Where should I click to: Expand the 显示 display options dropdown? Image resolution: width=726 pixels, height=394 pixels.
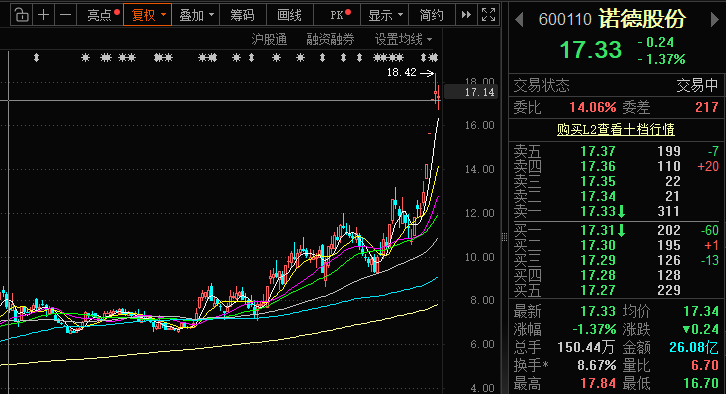384,15
